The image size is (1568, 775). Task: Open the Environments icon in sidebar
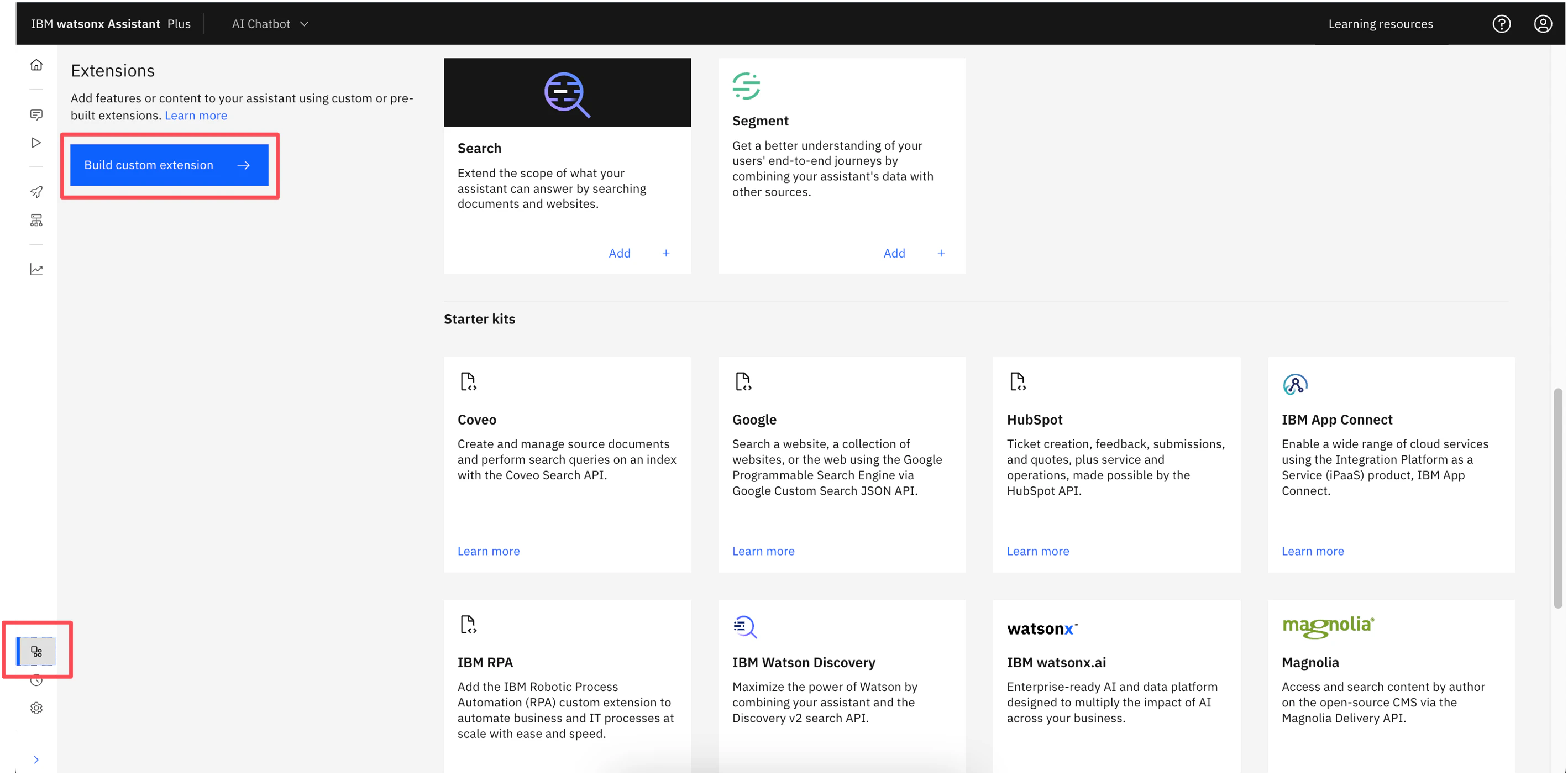coord(36,221)
